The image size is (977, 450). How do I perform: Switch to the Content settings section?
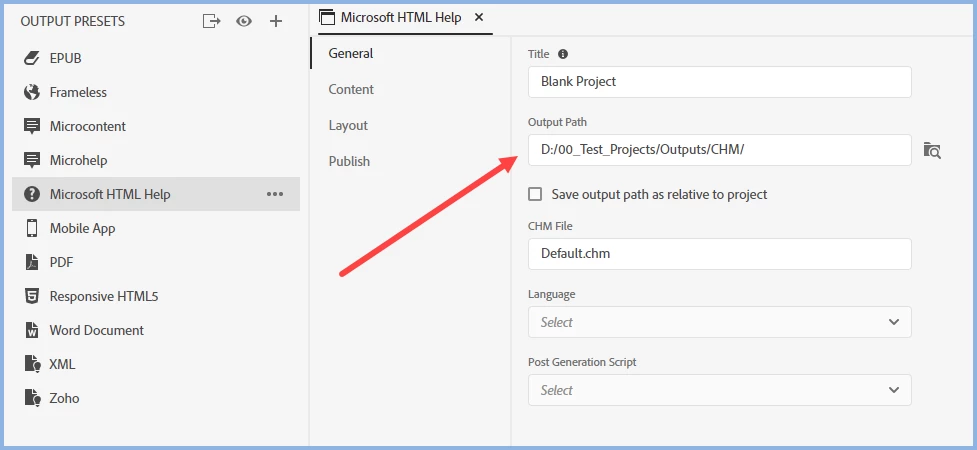point(351,89)
